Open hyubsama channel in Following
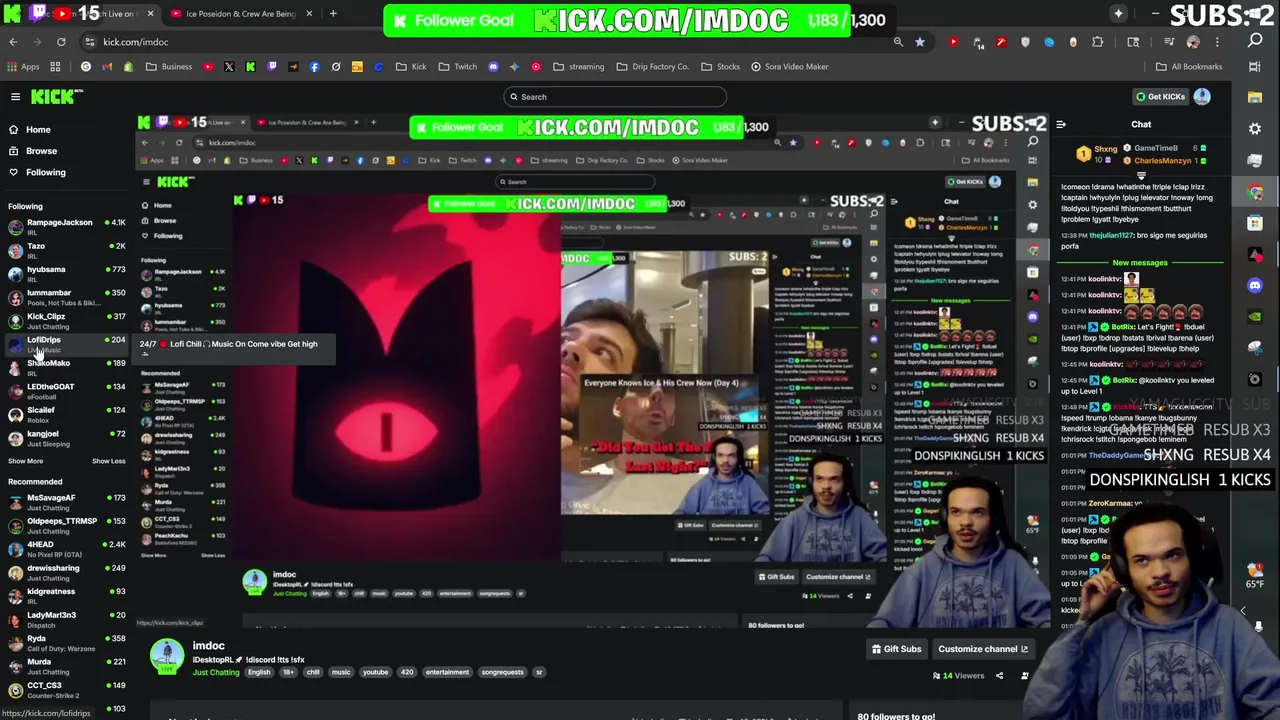This screenshot has width=1280, height=720. click(67, 273)
